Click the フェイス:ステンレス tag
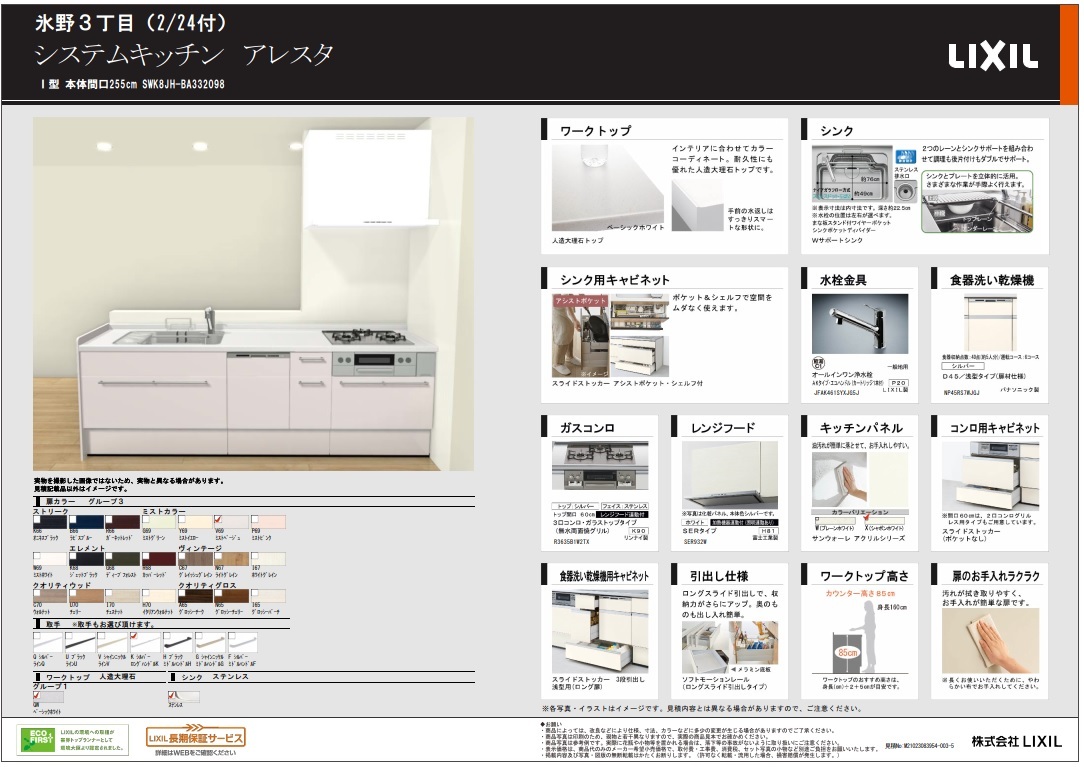This screenshot has width=1084, height=767. (624, 506)
